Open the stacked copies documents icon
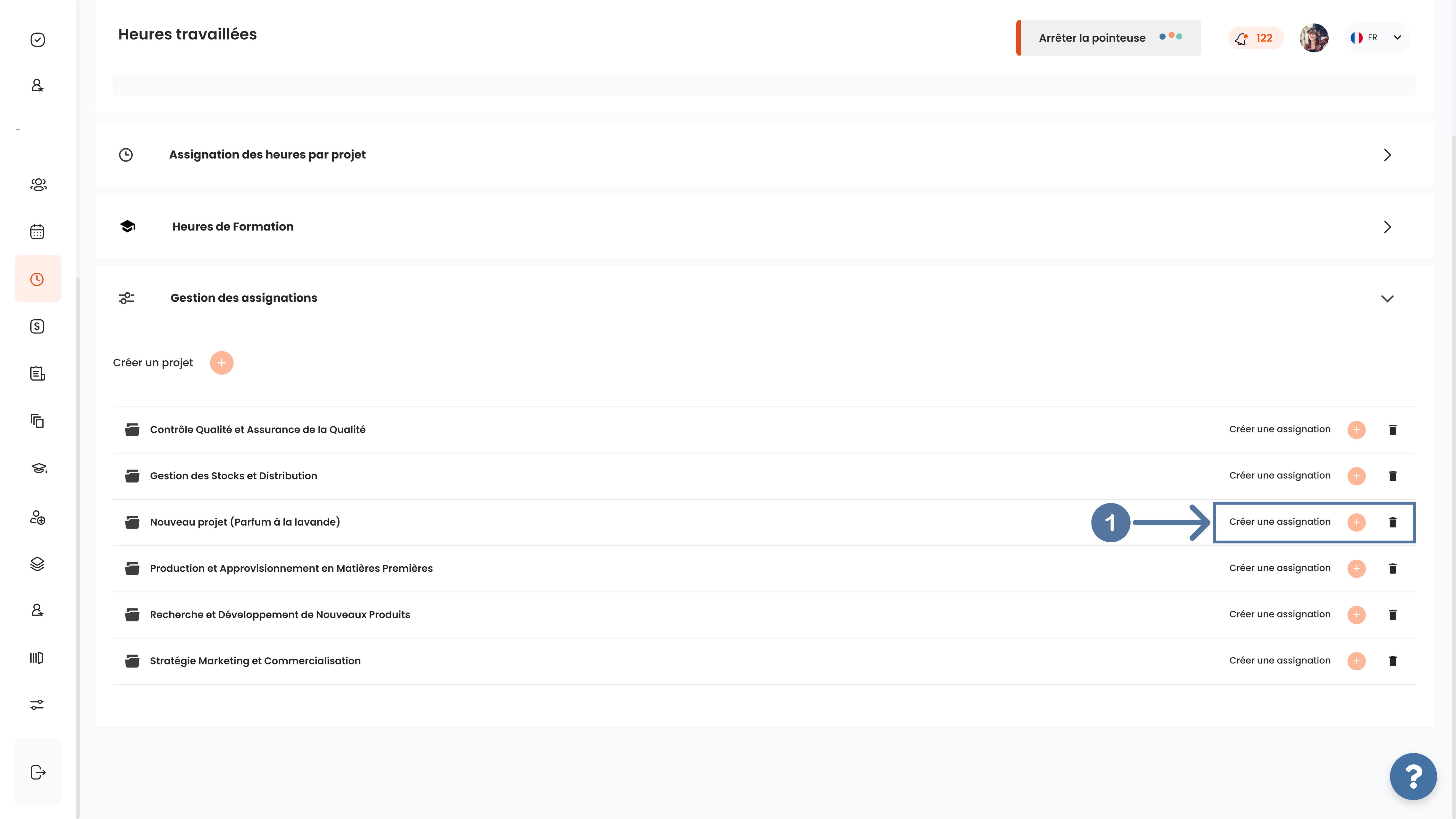The height and width of the screenshot is (819, 1456). click(37, 421)
